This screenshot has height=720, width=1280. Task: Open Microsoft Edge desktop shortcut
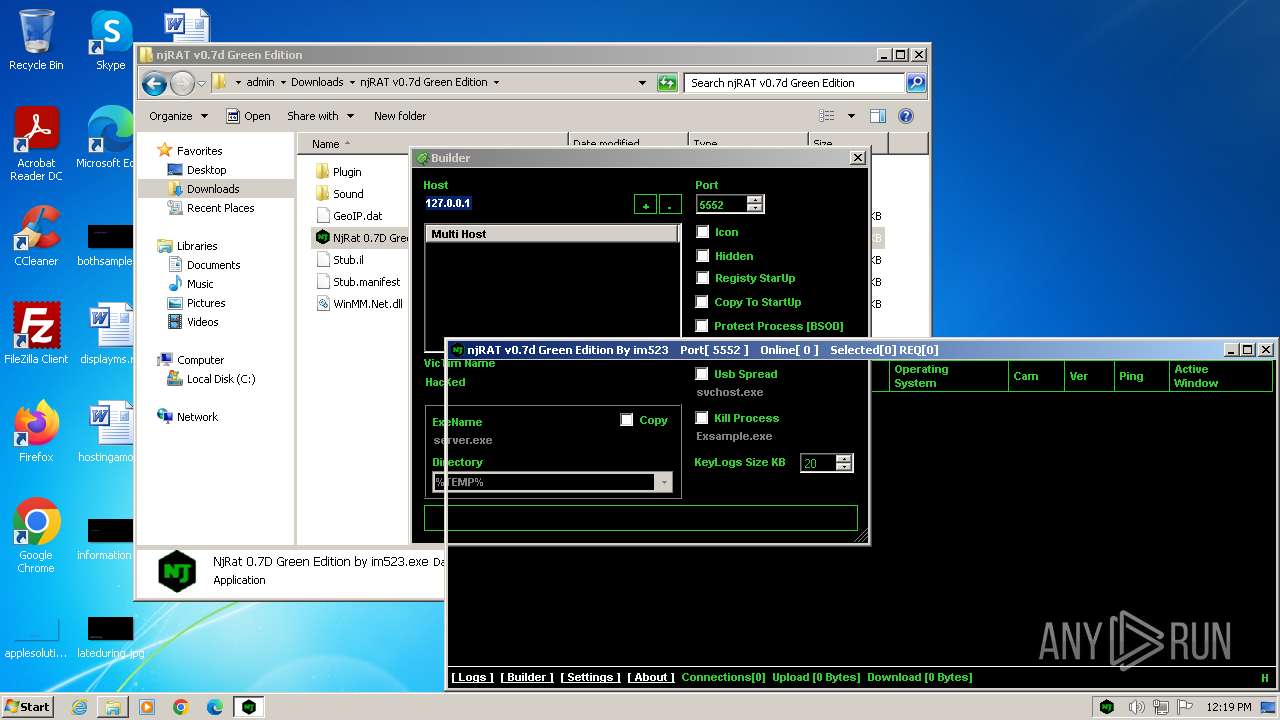[110, 138]
